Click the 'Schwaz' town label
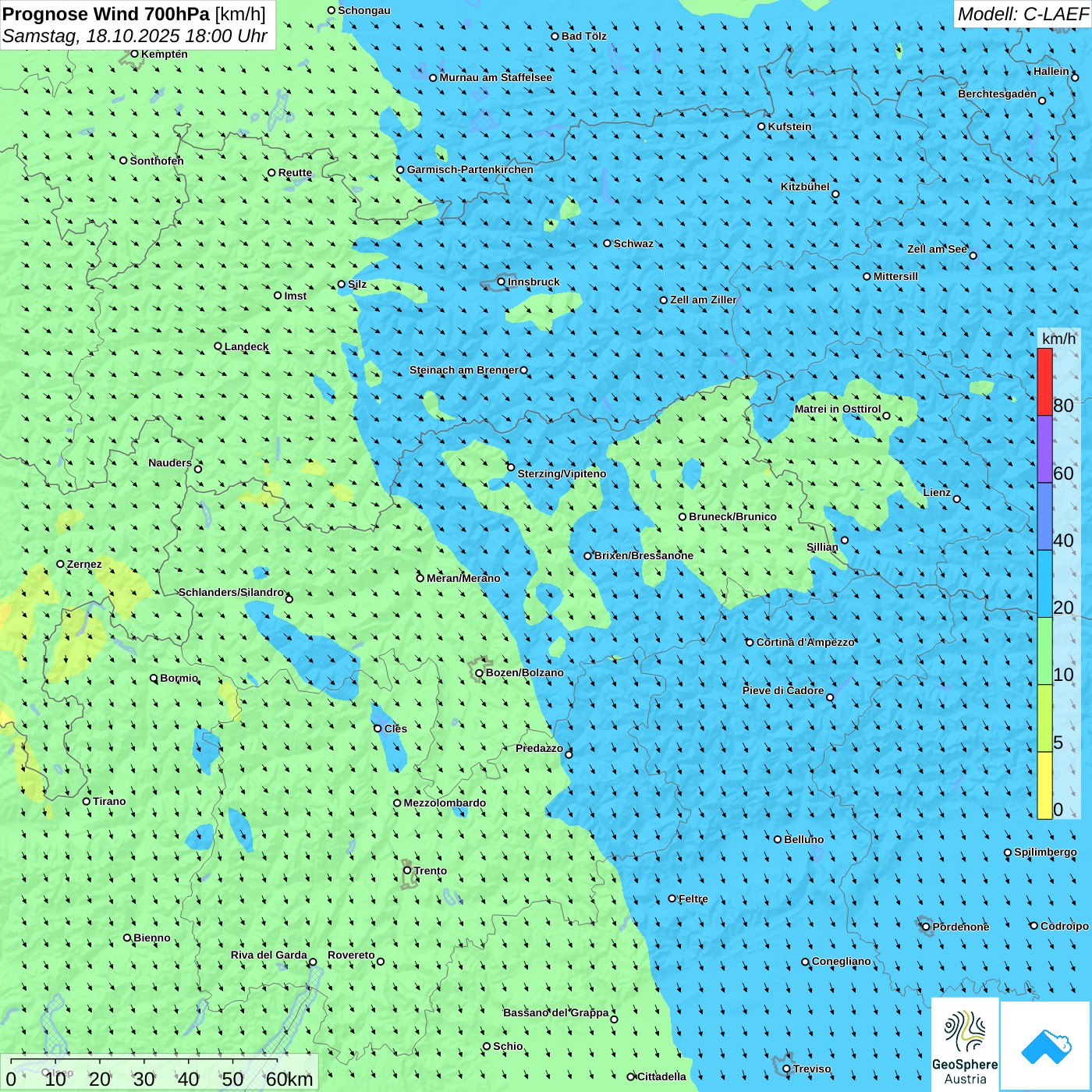 [x=633, y=243]
